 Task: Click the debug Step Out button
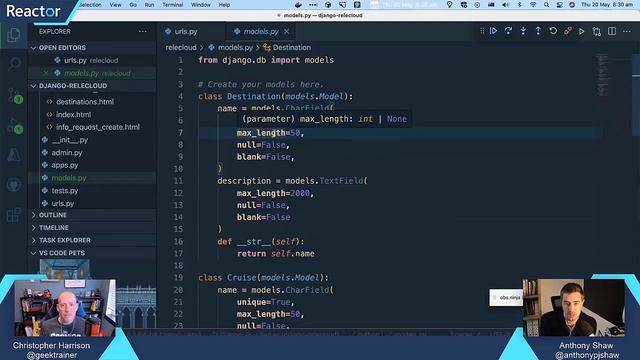pos(538,31)
